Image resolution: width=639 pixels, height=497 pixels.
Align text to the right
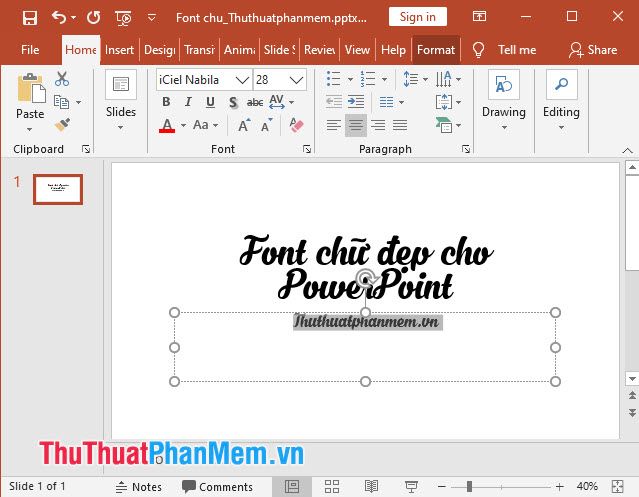(378, 125)
